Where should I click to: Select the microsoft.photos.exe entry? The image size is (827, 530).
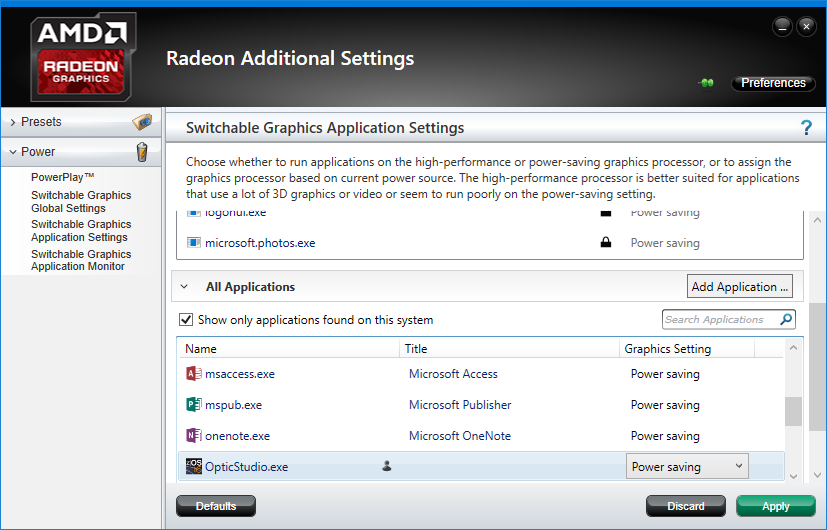coord(260,243)
